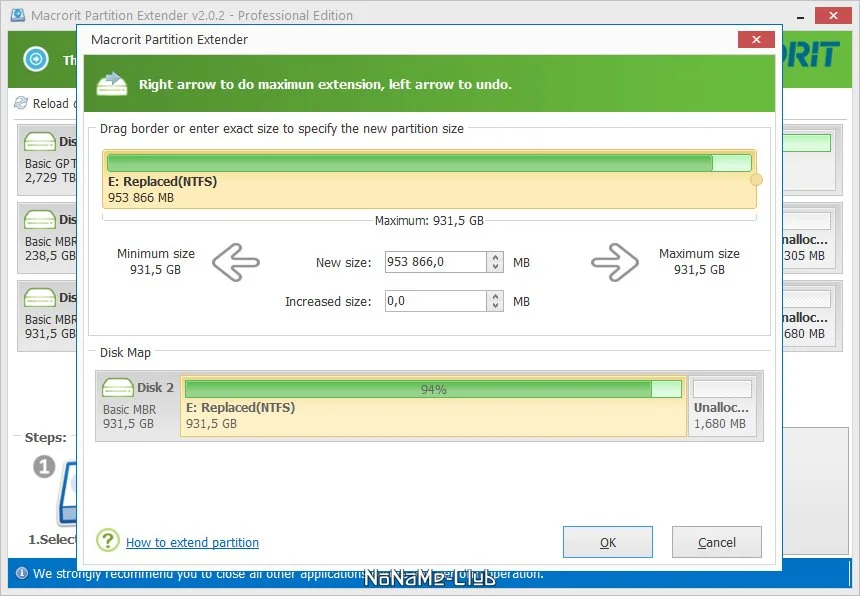Screen dimensions: 860x596
Task: Click the round target icon in main banner
Action: point(36,58)
